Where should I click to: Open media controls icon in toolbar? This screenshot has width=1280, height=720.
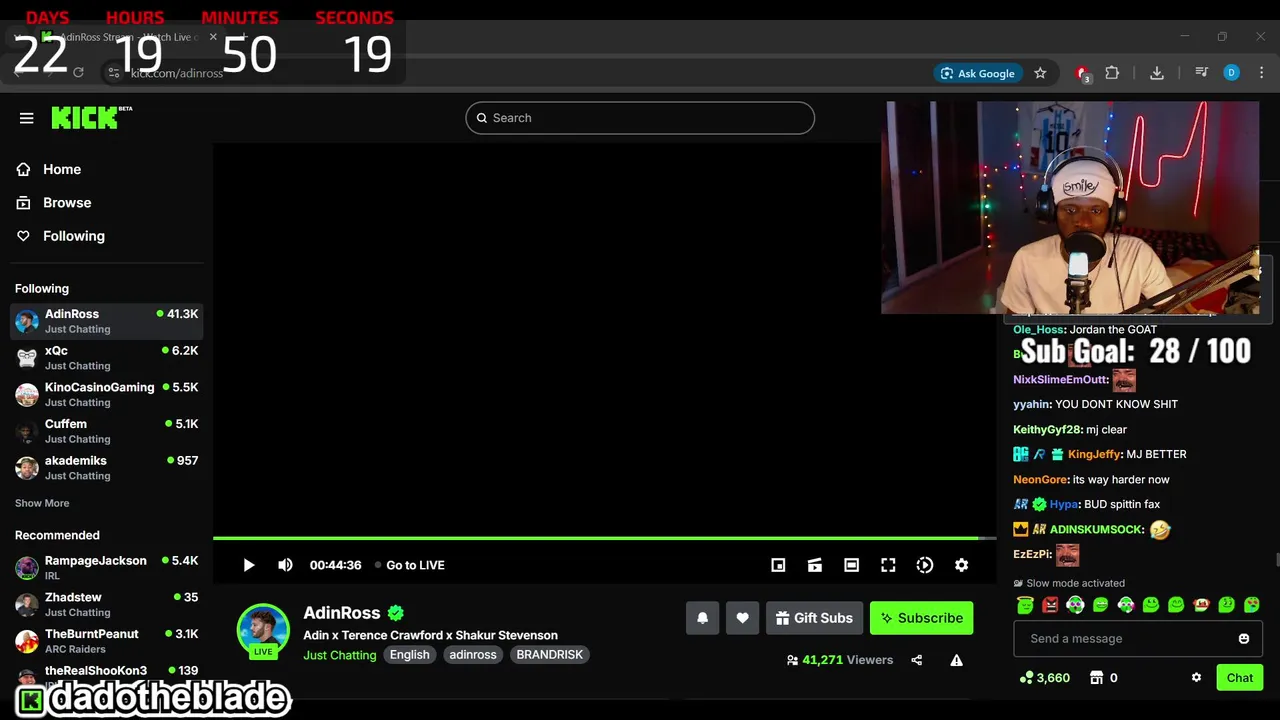tap(1201, 73)
